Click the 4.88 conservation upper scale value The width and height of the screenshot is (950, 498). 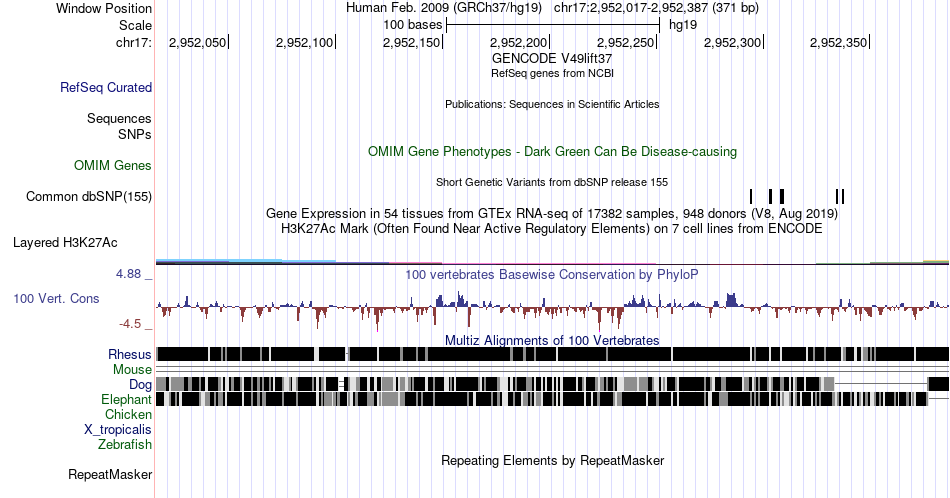[x=128, y=274]
